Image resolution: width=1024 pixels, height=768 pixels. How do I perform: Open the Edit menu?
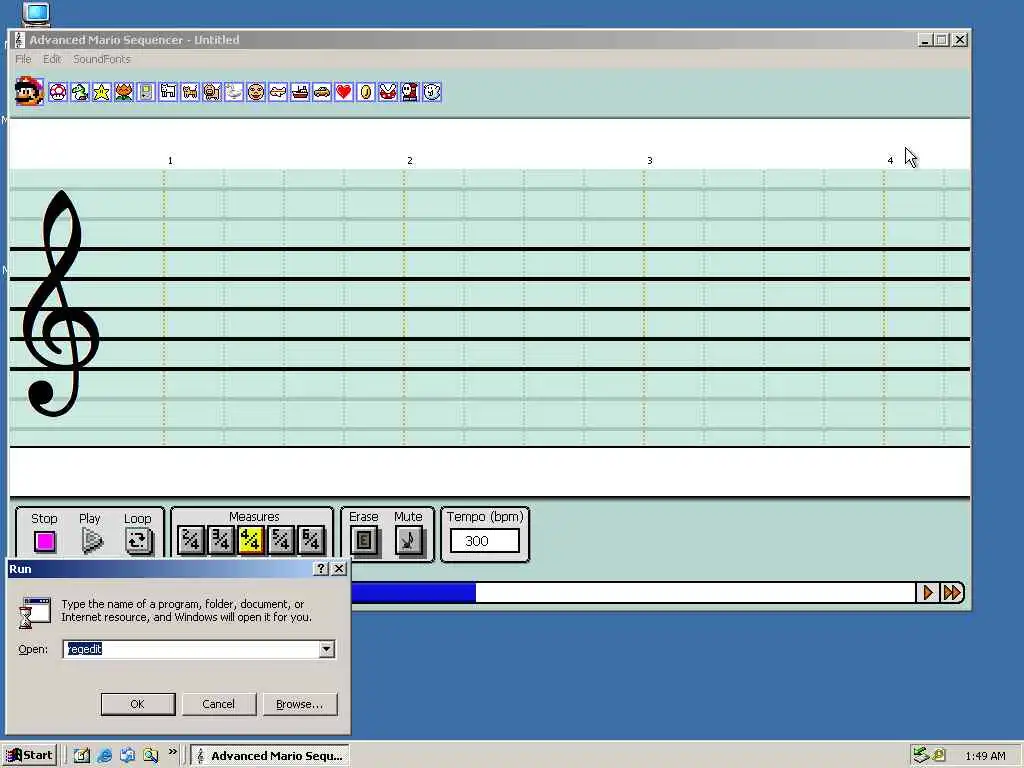pos(52,59)
